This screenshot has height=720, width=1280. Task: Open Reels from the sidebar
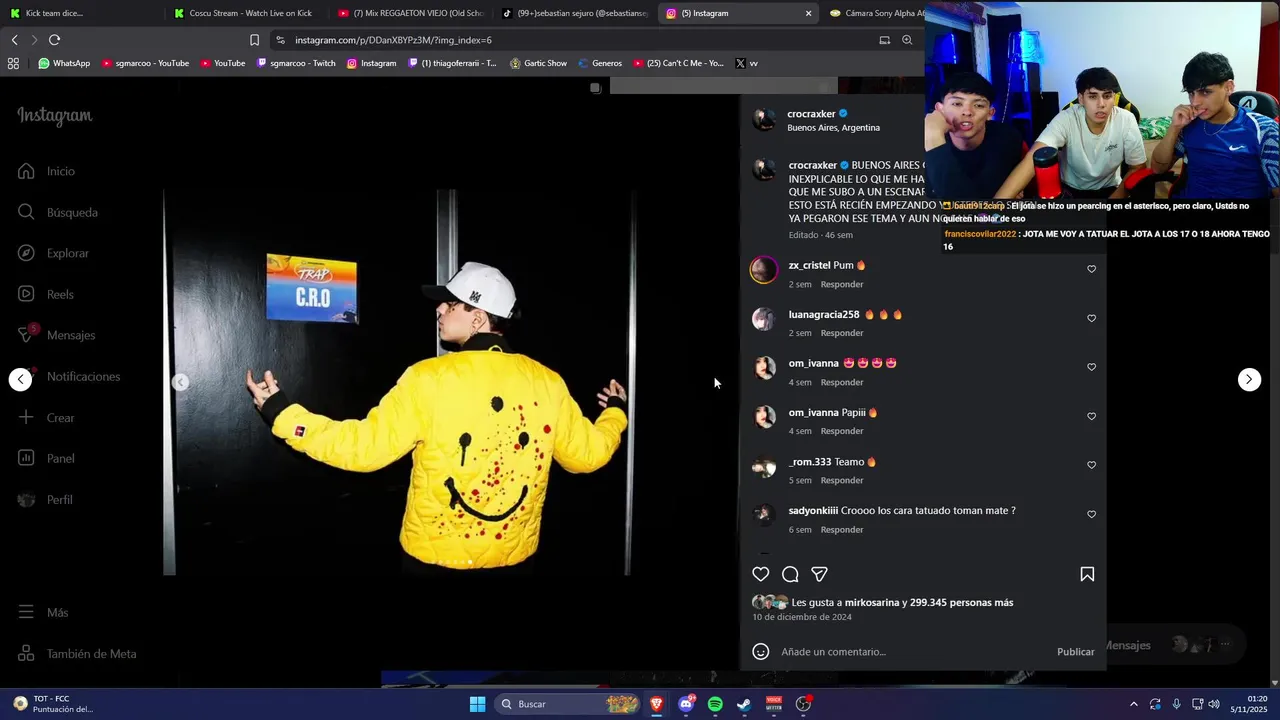coord(46,294)
